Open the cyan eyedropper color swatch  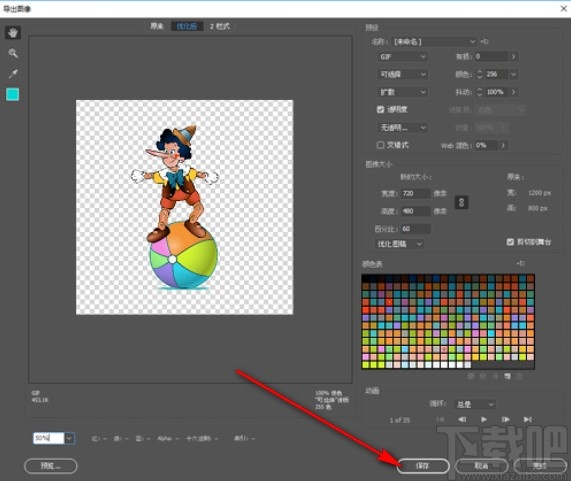click(13, 94)
